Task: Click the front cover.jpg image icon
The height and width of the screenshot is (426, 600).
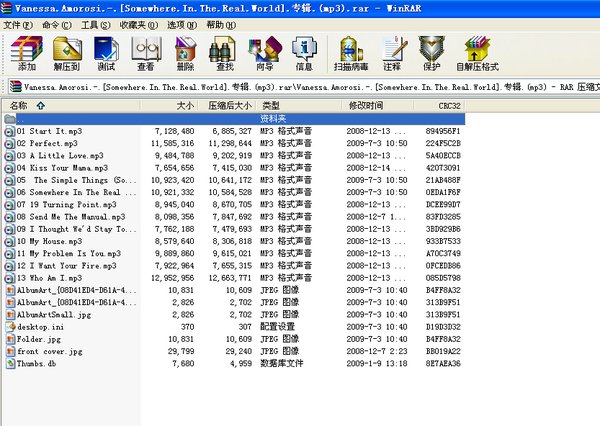Action: (10, 351)
